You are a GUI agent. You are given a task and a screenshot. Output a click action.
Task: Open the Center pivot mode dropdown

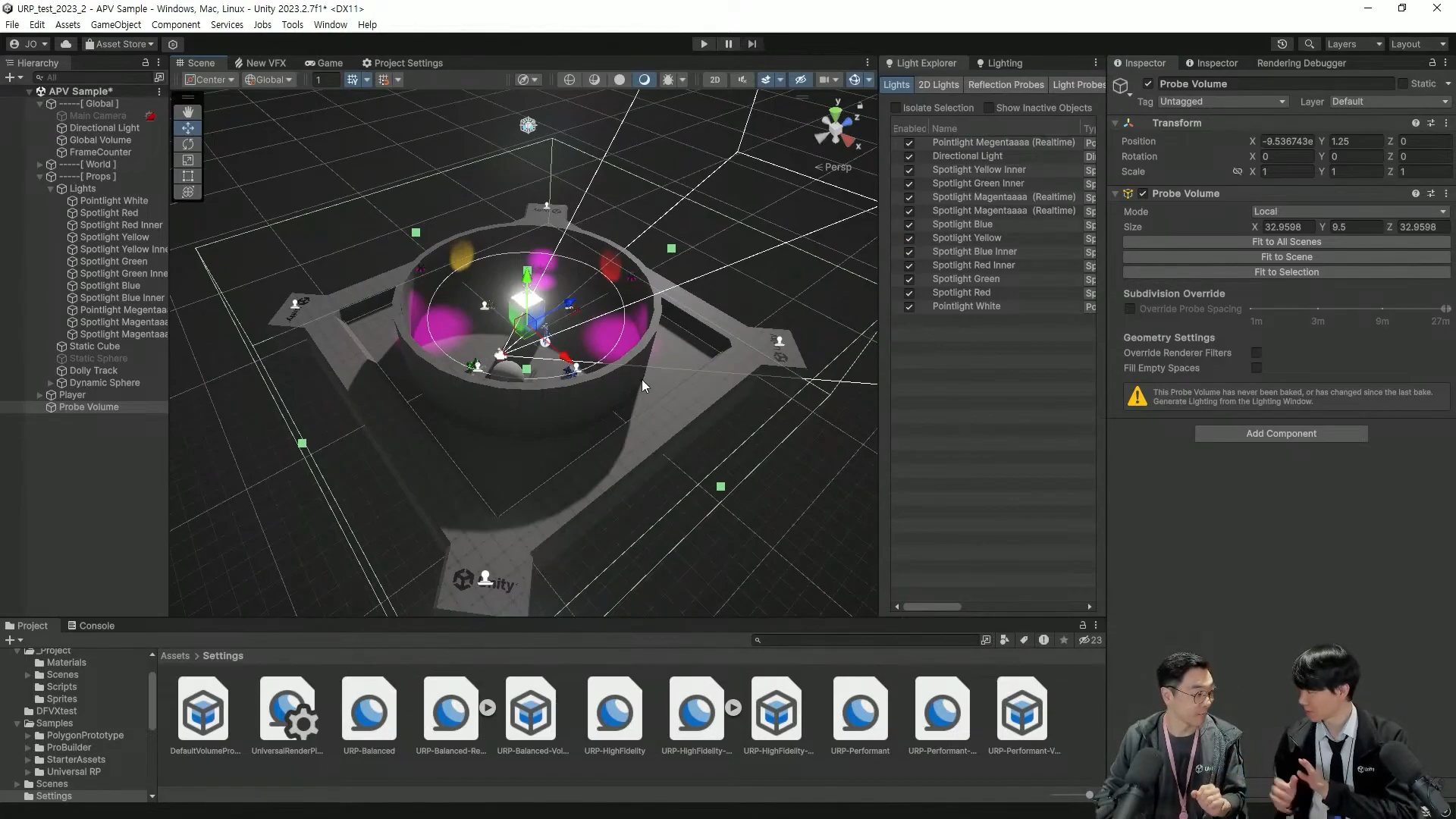point(210,80)
